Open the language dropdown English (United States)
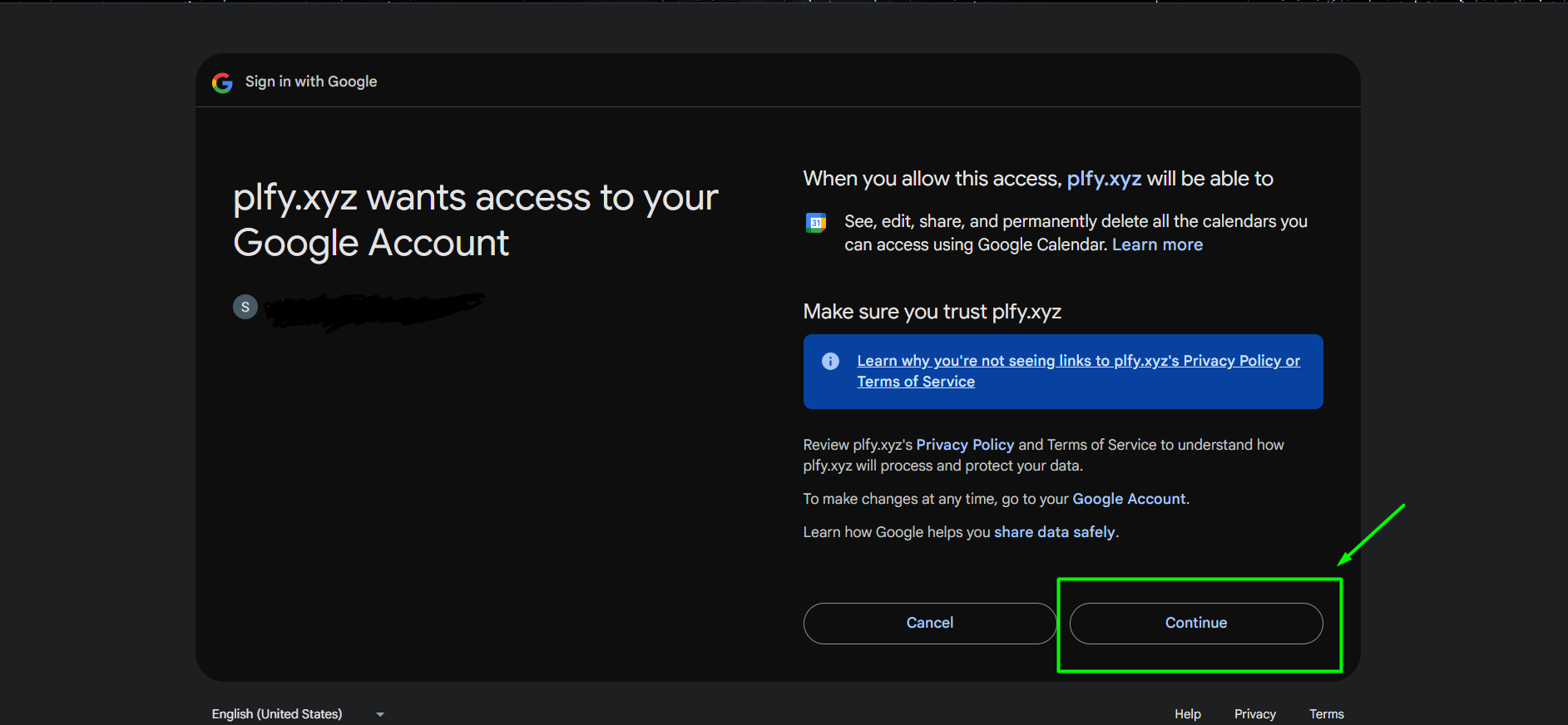 tap(298, 714)
